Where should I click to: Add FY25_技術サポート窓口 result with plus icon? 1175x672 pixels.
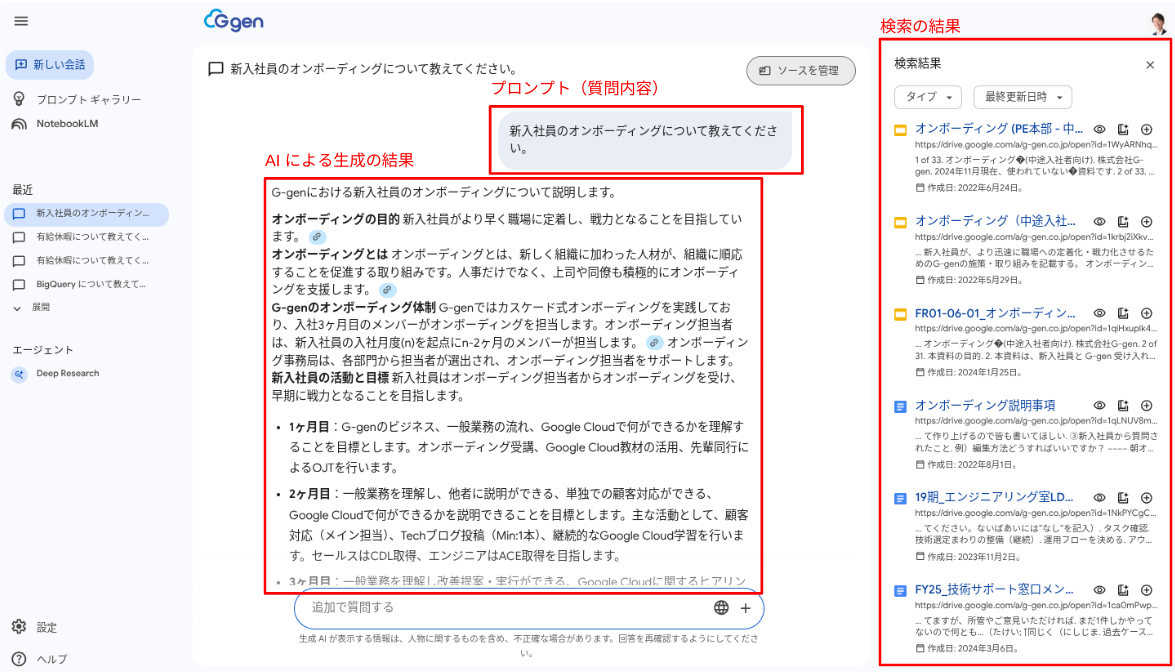click(1147, 590)
